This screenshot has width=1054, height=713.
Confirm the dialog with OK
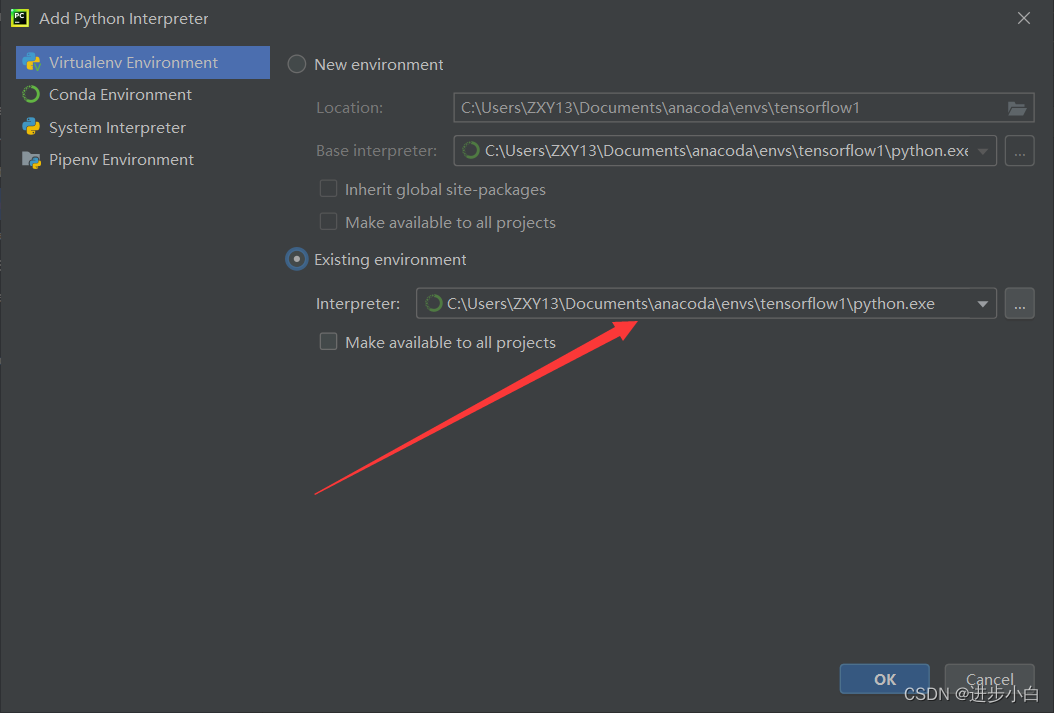pyautogui.click(x=885, y=679)
